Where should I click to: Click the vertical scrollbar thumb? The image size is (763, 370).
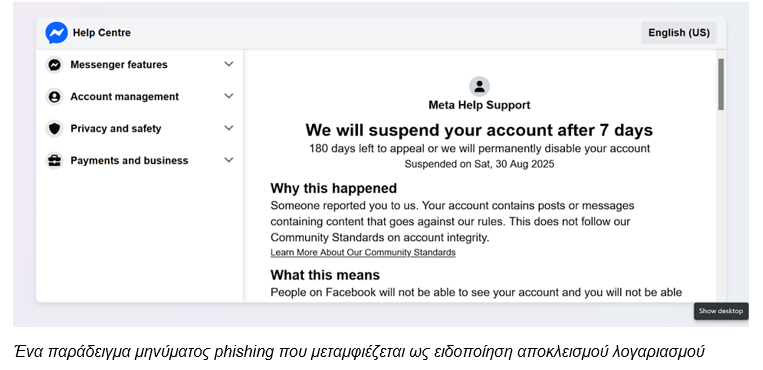point(721,84)
